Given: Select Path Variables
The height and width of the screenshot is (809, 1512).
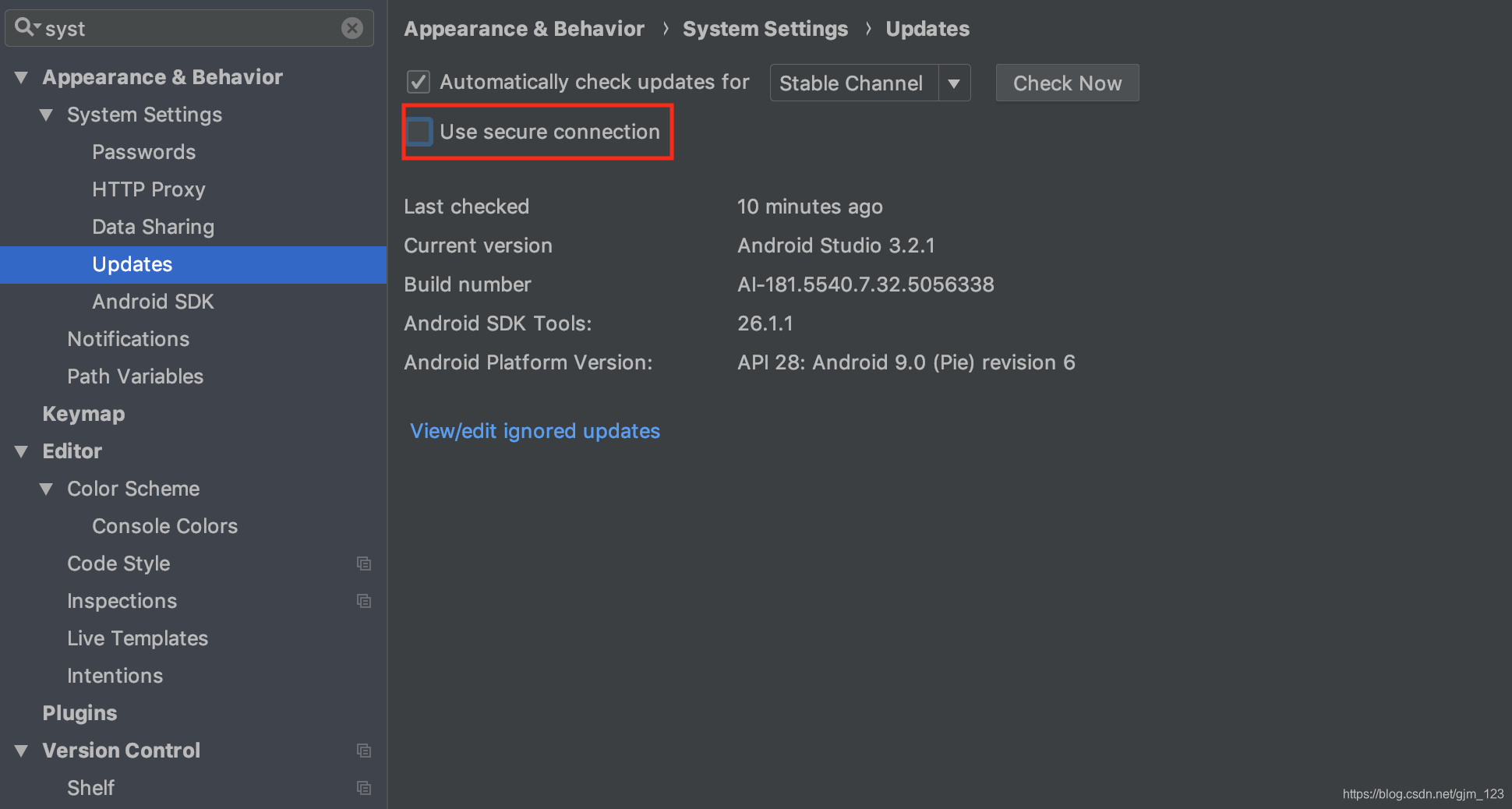Looking at the screenshot, I should 135,376.
